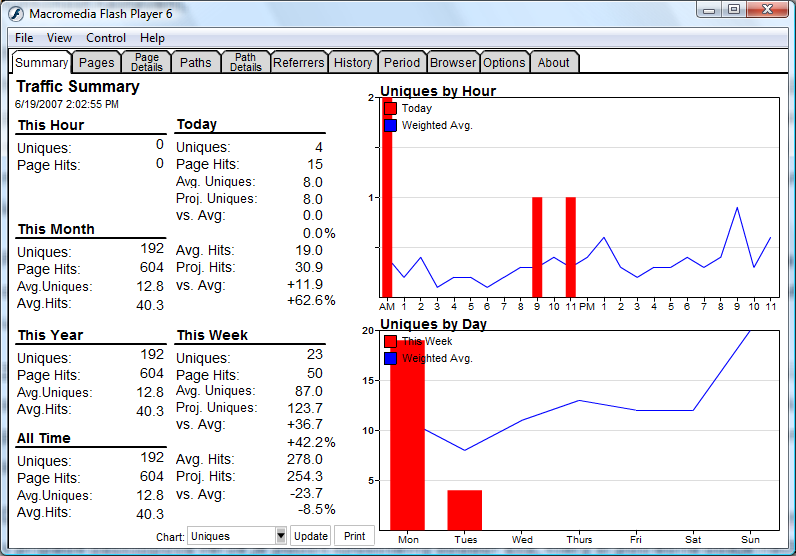Image resolution: width=796 pixels, height=556 pixels.
Task: Show the History tab
Action: [353, 62]
